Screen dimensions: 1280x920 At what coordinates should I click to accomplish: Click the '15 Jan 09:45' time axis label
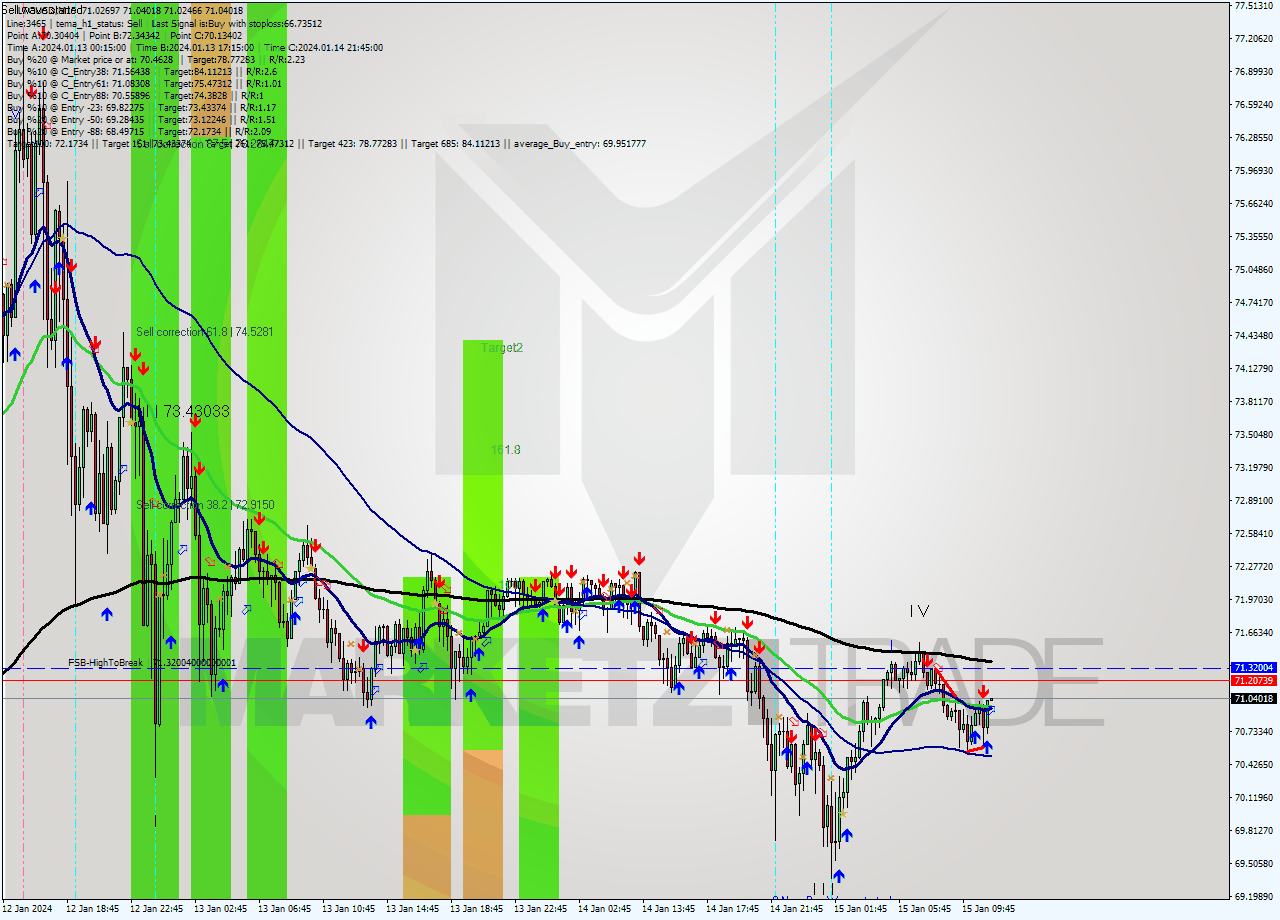[x=989, y=909]
